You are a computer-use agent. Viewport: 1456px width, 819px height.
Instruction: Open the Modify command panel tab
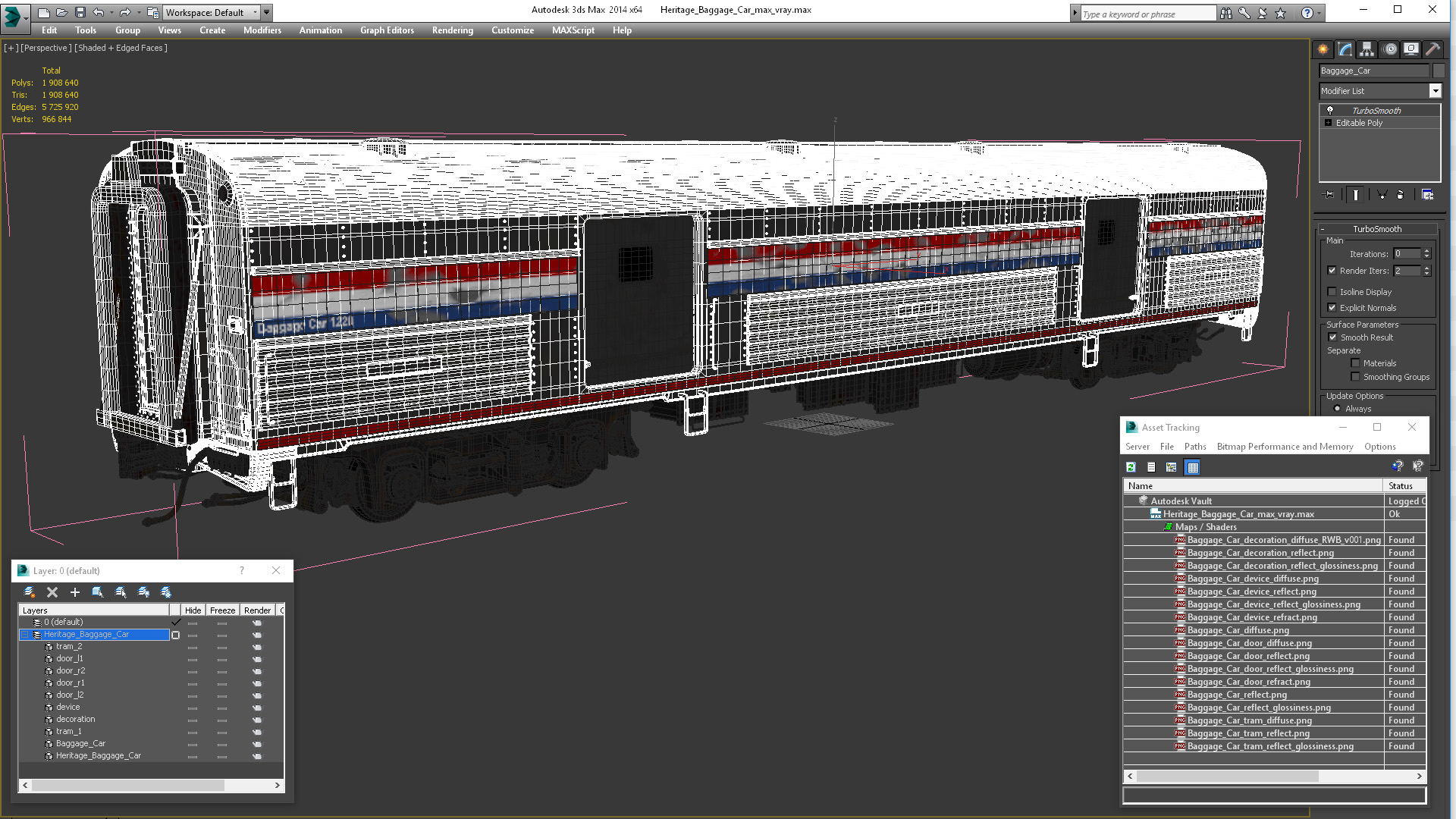point(1345,49)
